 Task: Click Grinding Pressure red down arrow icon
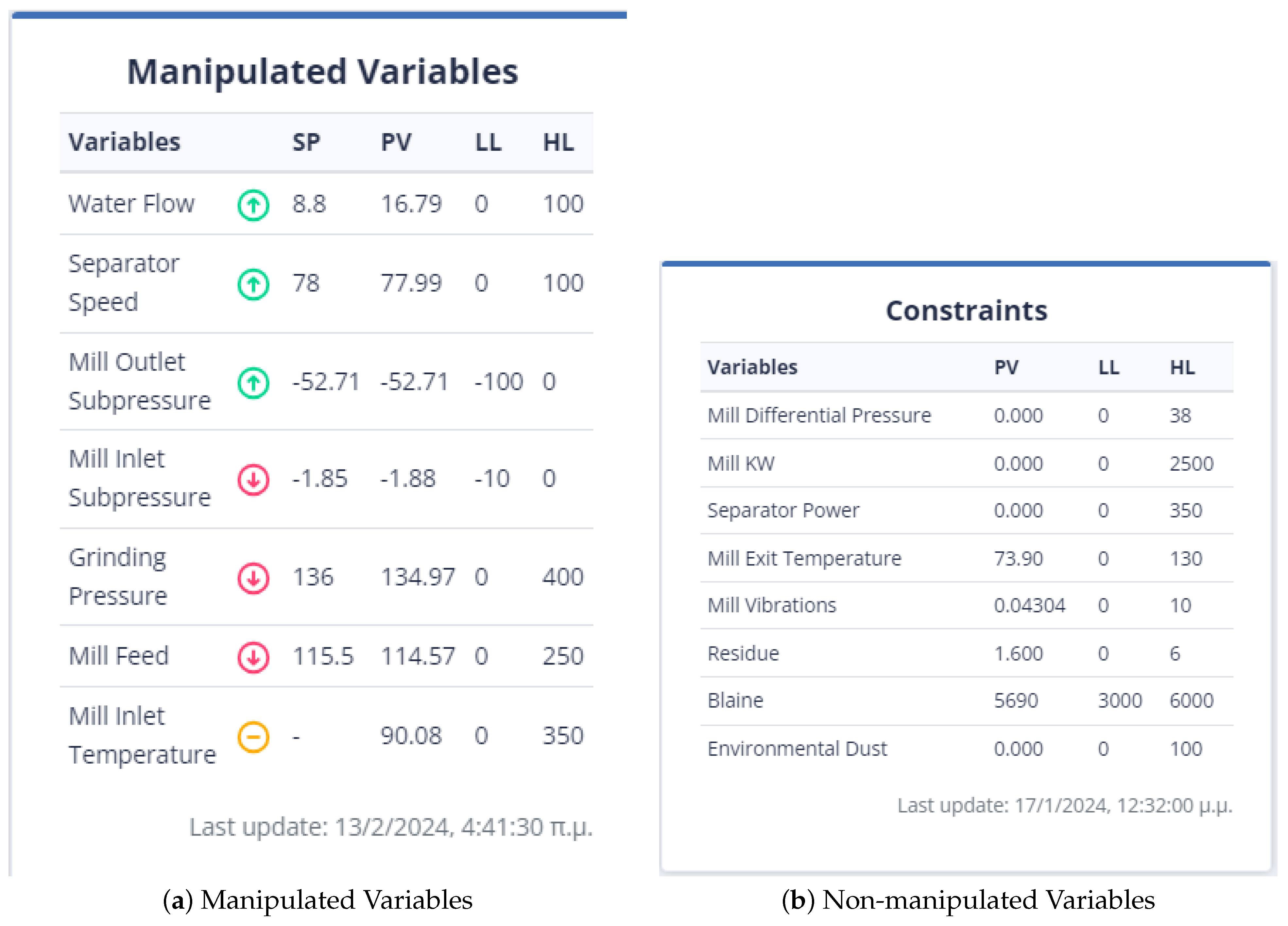click(253, 578)
